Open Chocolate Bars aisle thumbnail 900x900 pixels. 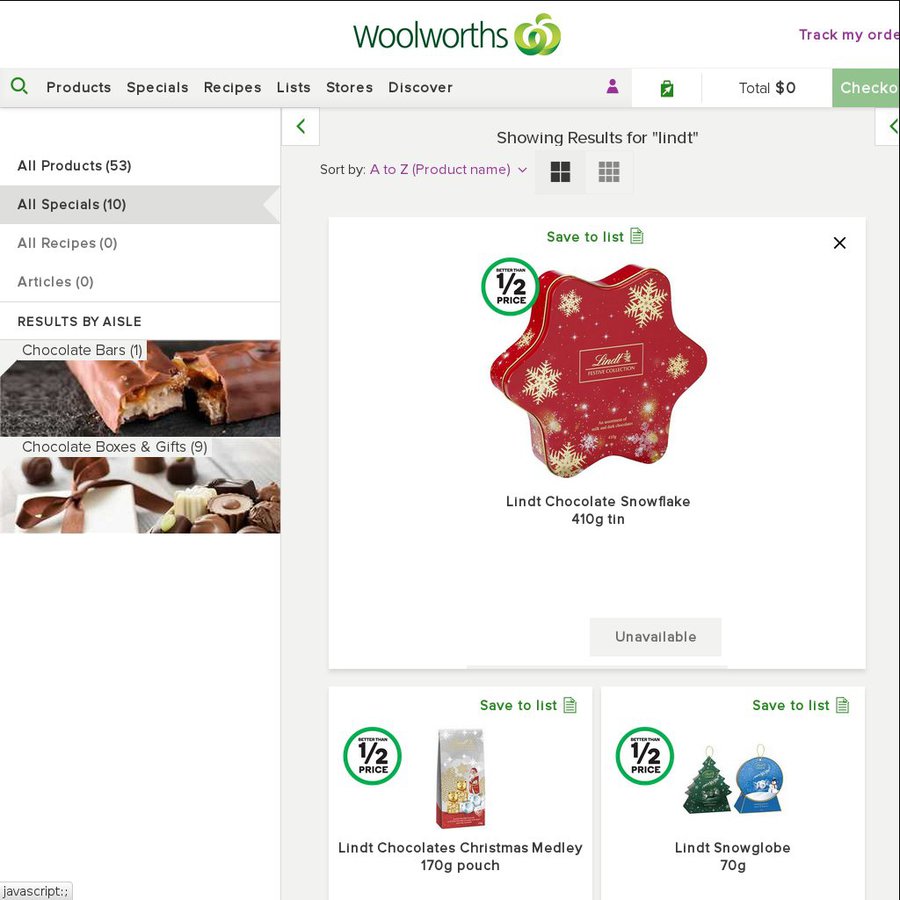(x=140, y=388)
